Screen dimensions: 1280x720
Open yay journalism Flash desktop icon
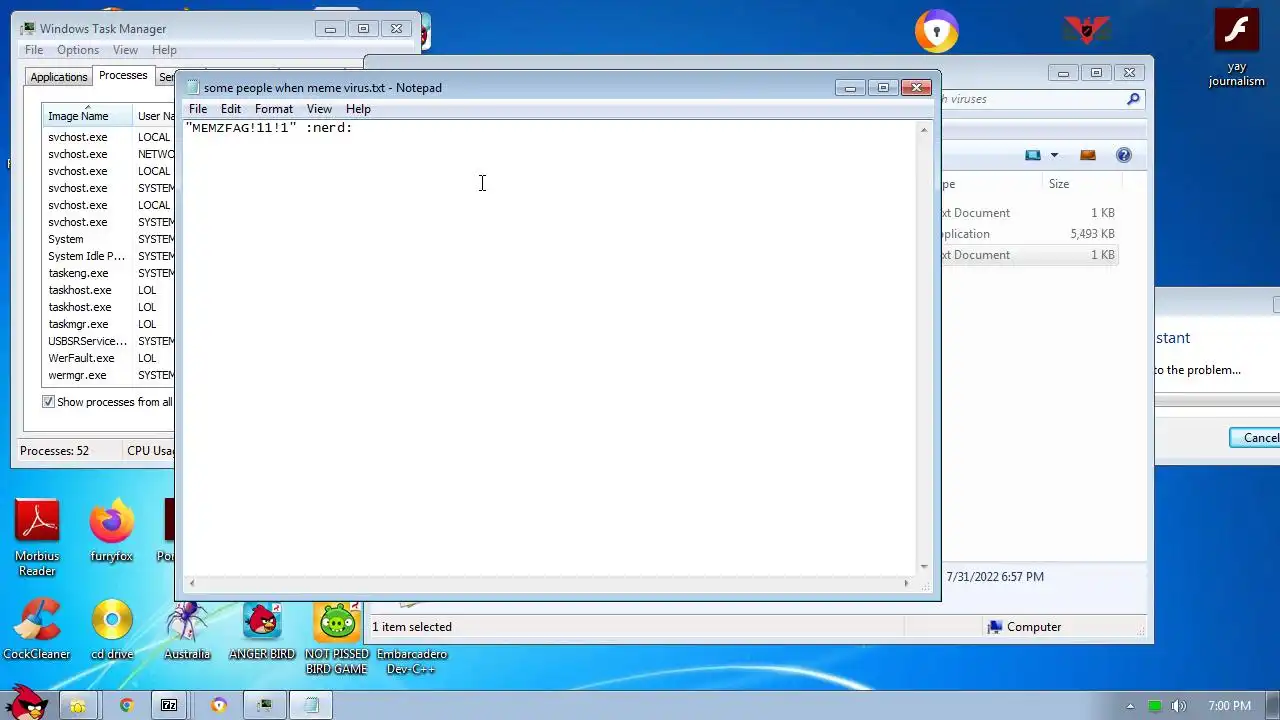[1237, 48]
